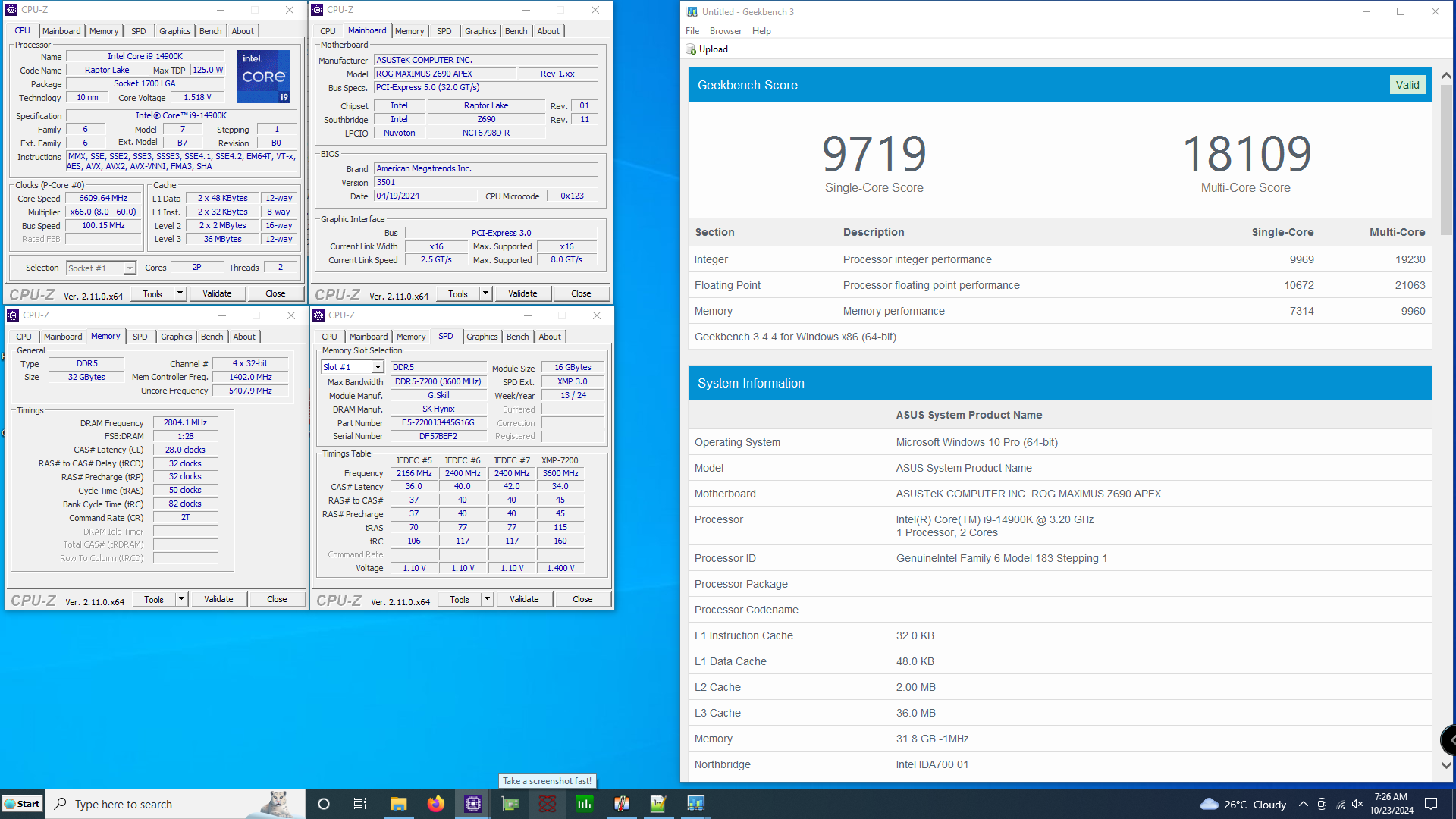Open Slot #1 dropdown in SPD window
The height and width of the screenshot is (819, 1456).
point(378,367)
